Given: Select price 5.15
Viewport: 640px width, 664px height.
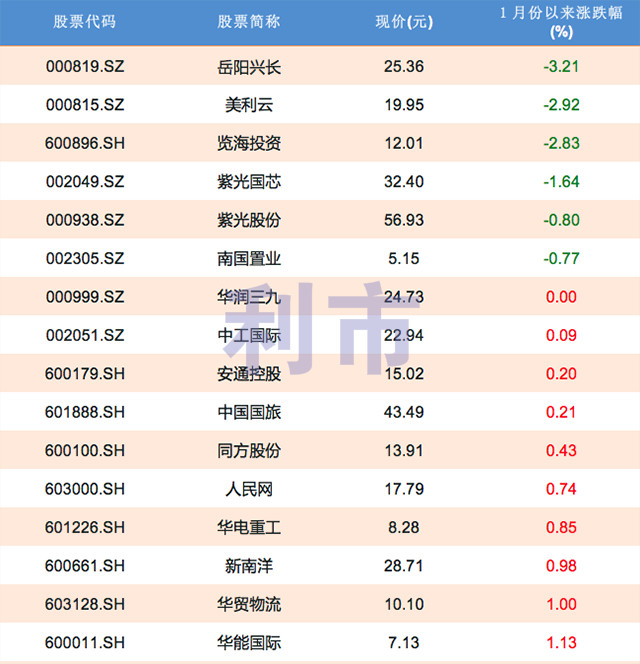Looking at the screenshot, I should (x=404, y=258).
